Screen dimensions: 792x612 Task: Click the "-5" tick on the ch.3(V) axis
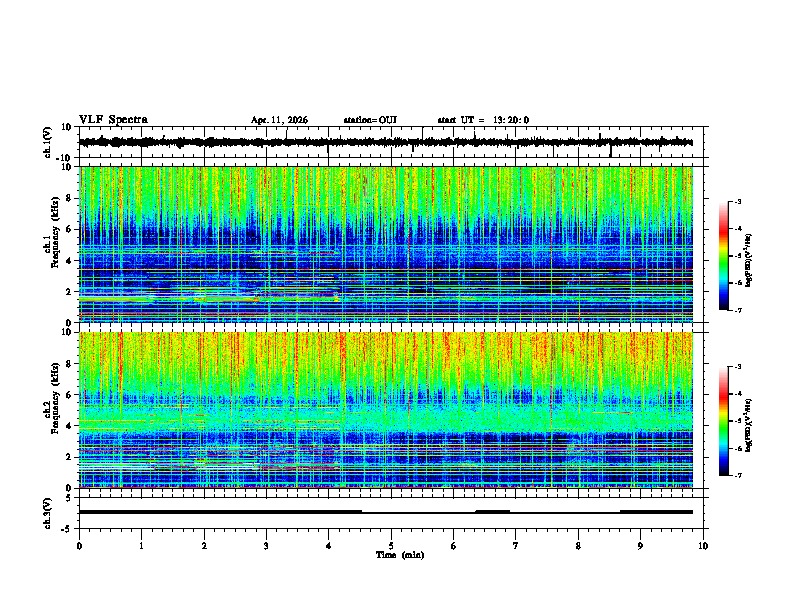point(67,529)
